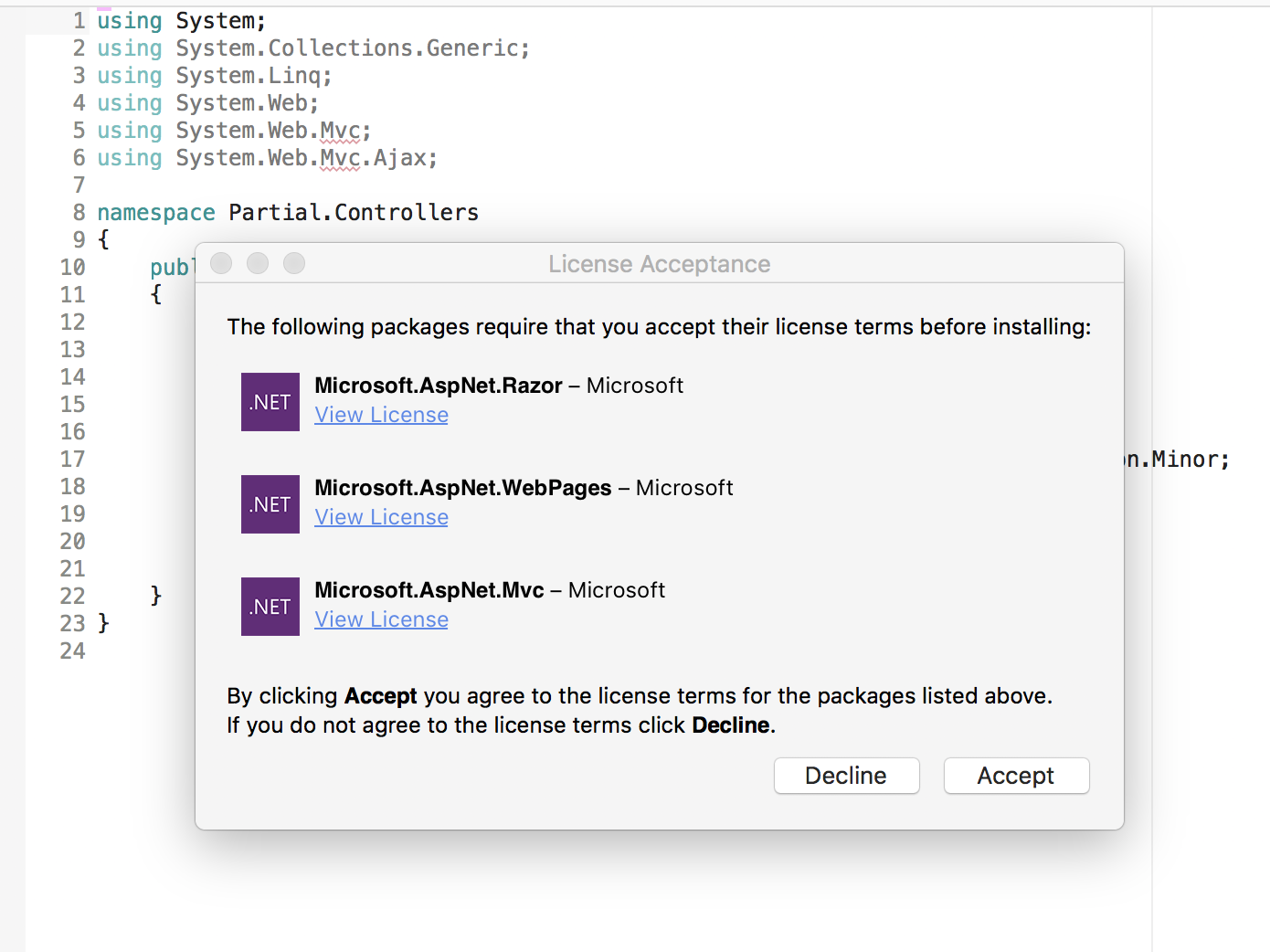Click 'using System.Web;' line 4 in editor
Viewport: 1270px width, 952px height.
tap(208, 102)
